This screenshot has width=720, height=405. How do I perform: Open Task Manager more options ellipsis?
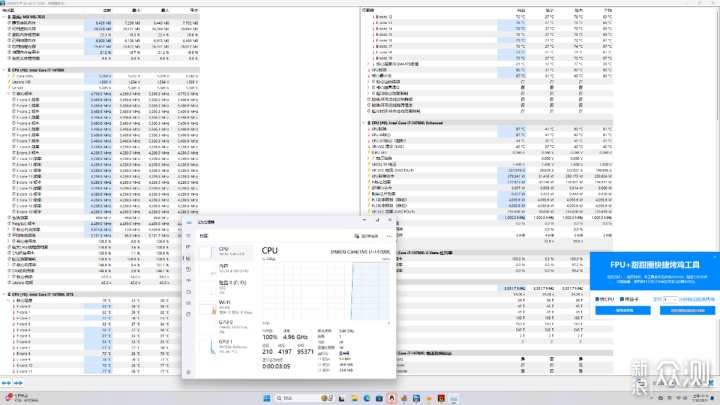389,236
